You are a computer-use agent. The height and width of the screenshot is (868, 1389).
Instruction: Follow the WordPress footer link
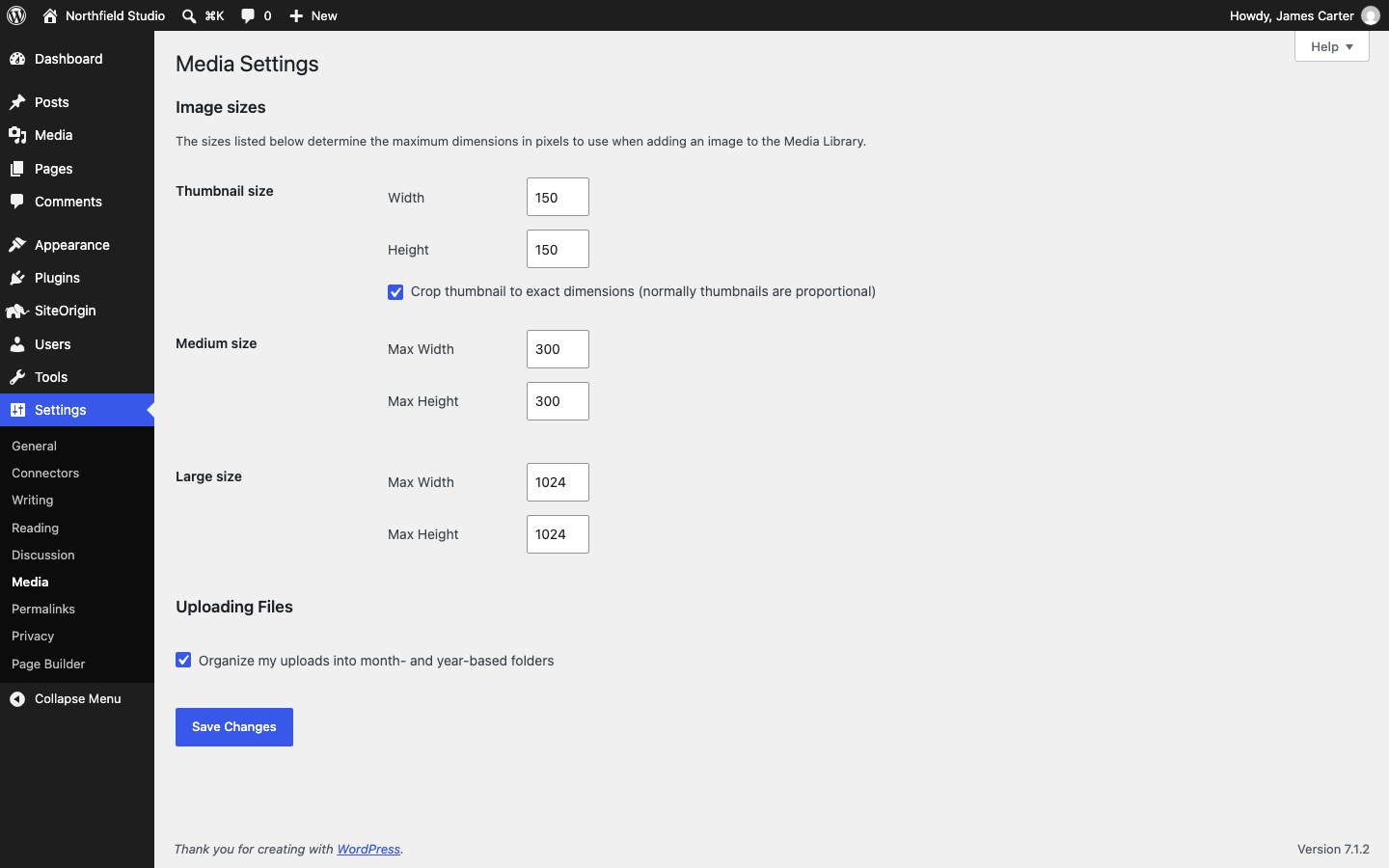tap(368, 850)
